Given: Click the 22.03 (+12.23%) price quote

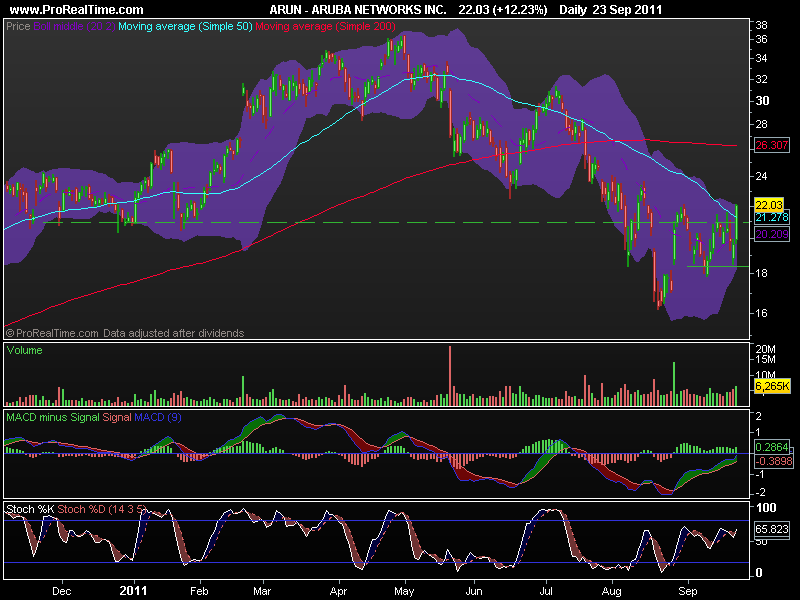Looking at the screenshot, I should (503, 10).
